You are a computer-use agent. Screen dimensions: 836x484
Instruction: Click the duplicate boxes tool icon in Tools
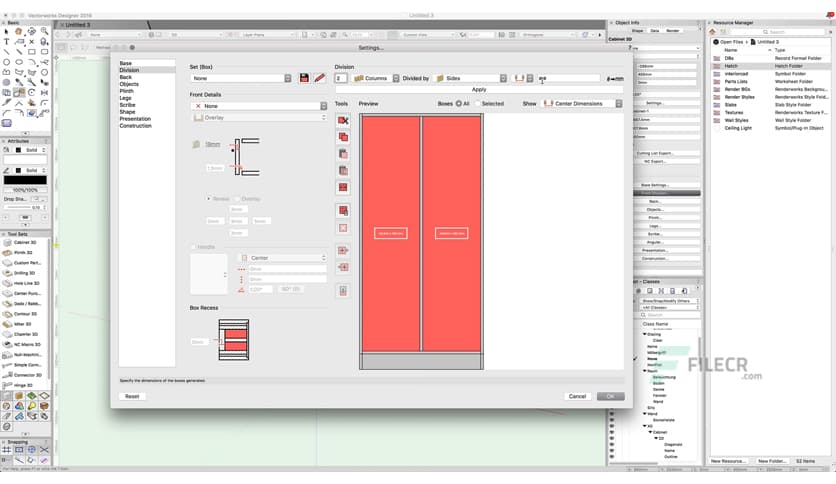coord(343,137)
